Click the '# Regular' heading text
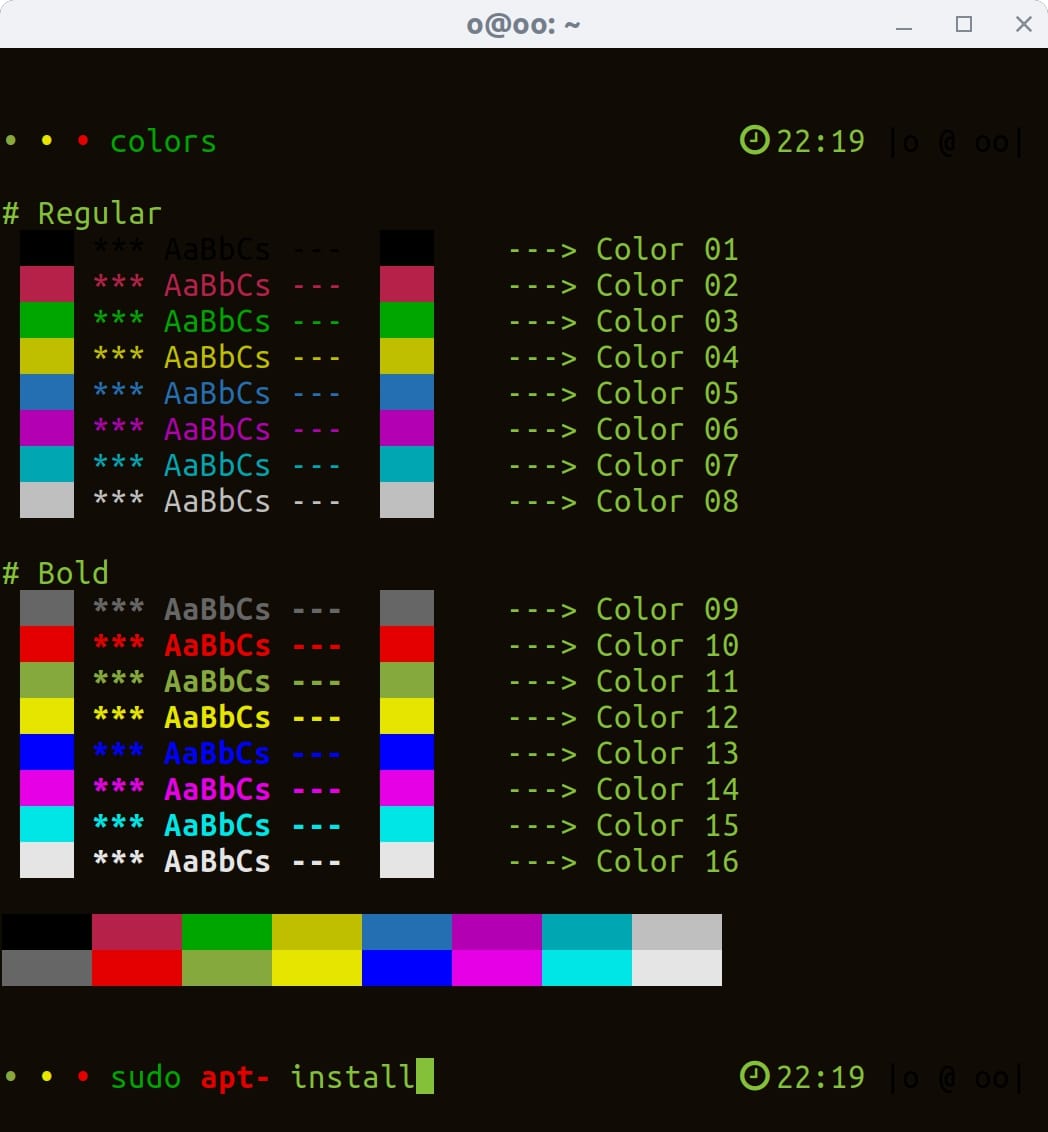Viewport: 1048px width, 1132px height. pos(82,213)
